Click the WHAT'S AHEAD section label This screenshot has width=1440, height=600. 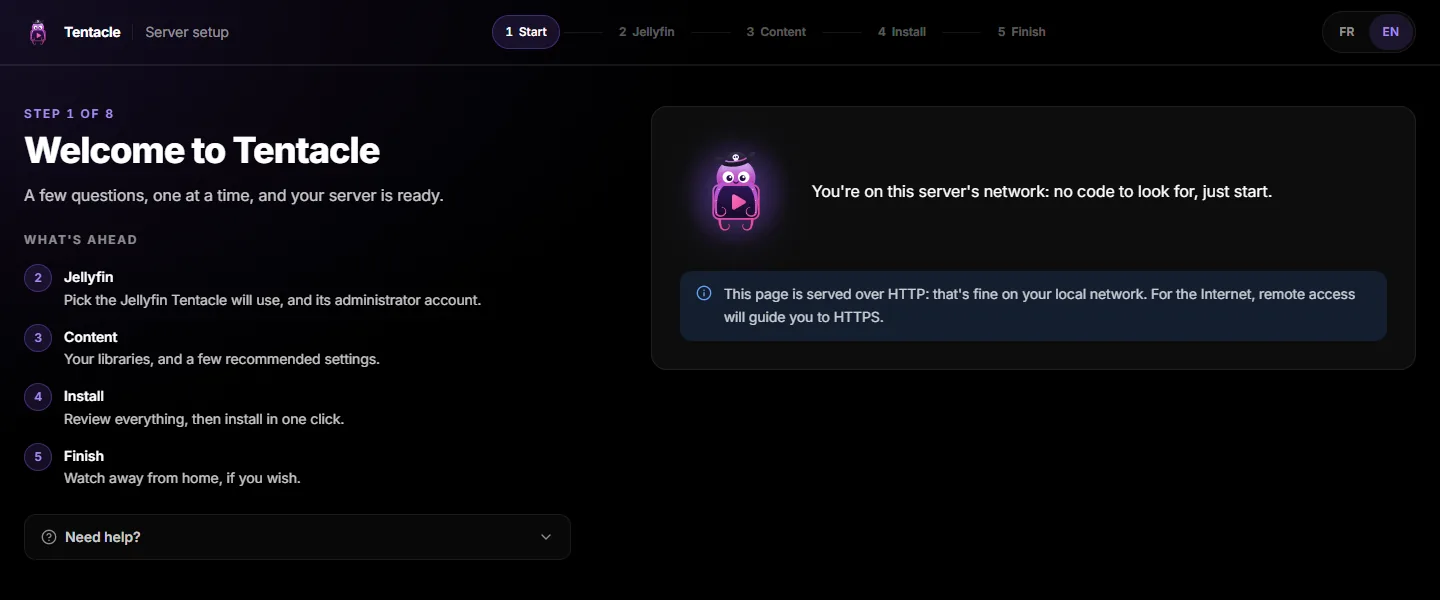click(x=81, y=240)
